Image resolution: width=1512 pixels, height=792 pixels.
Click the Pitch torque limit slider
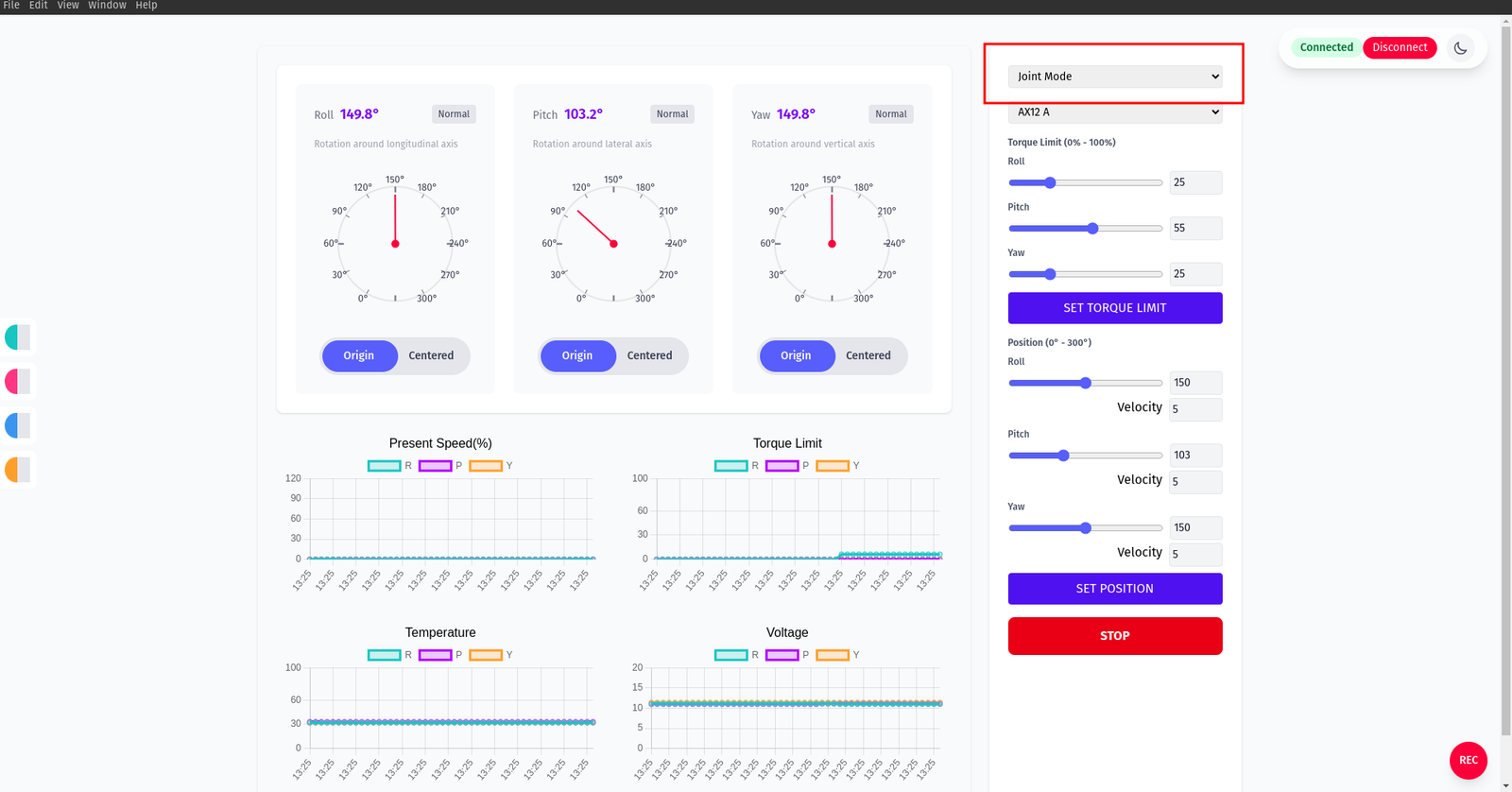click(1085, 229)
